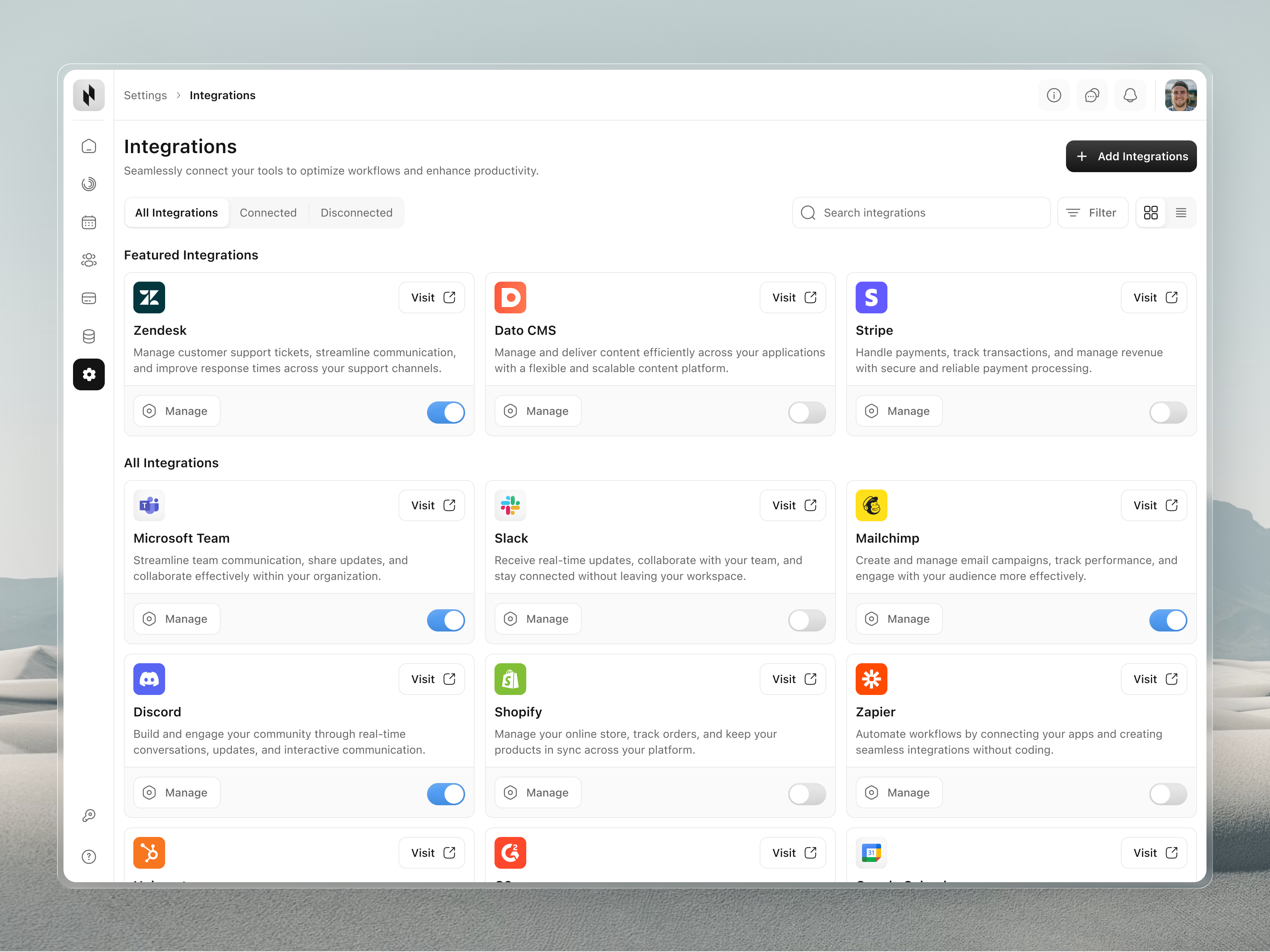
Task: Manage the Shopify integration
Action: tap(538, 793)
